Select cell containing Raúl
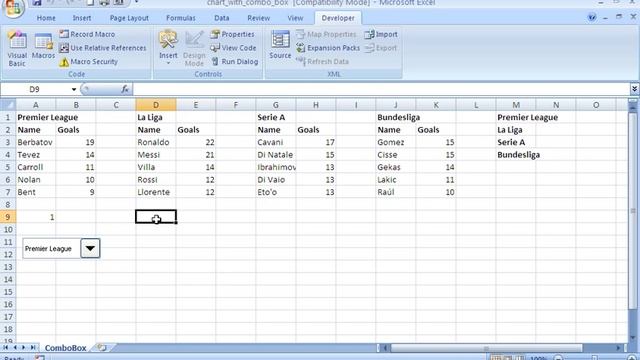This screenshot has height=360, width=640. (x=396, y=192)
